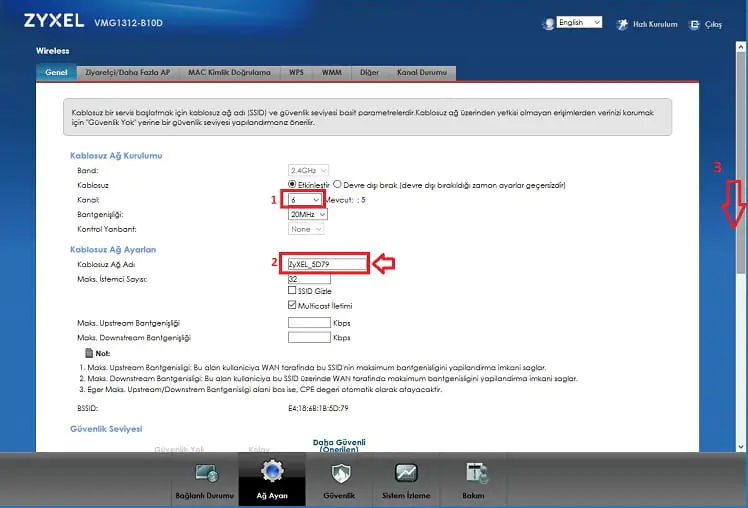Click the Bakım maintenance icon
The image size is (748, 508).
point(472,474)
